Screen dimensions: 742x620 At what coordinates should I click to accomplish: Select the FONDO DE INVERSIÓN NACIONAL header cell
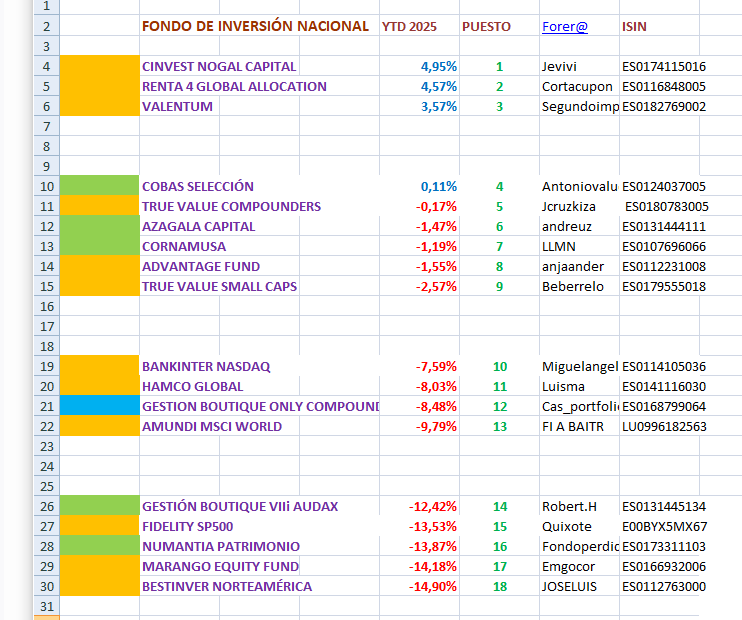pos(256,26)
